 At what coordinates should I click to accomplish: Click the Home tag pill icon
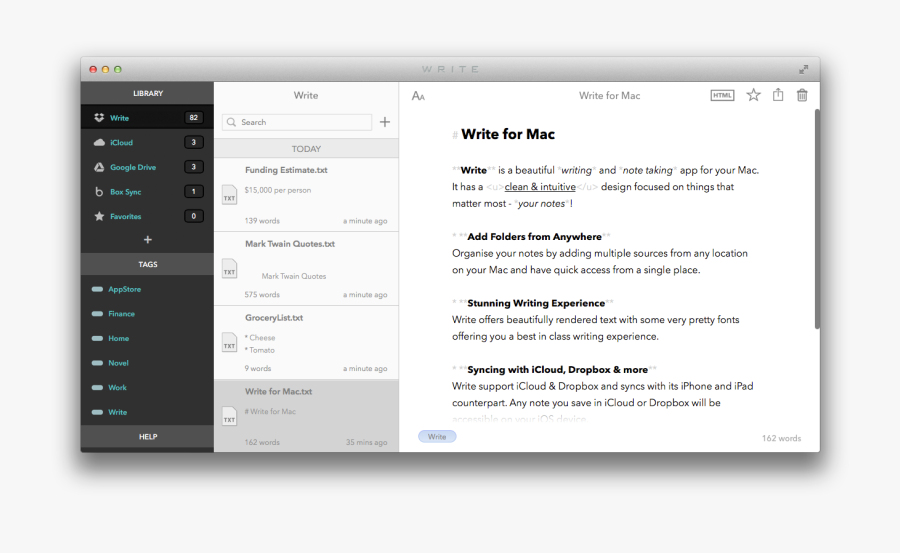(98, 338)
